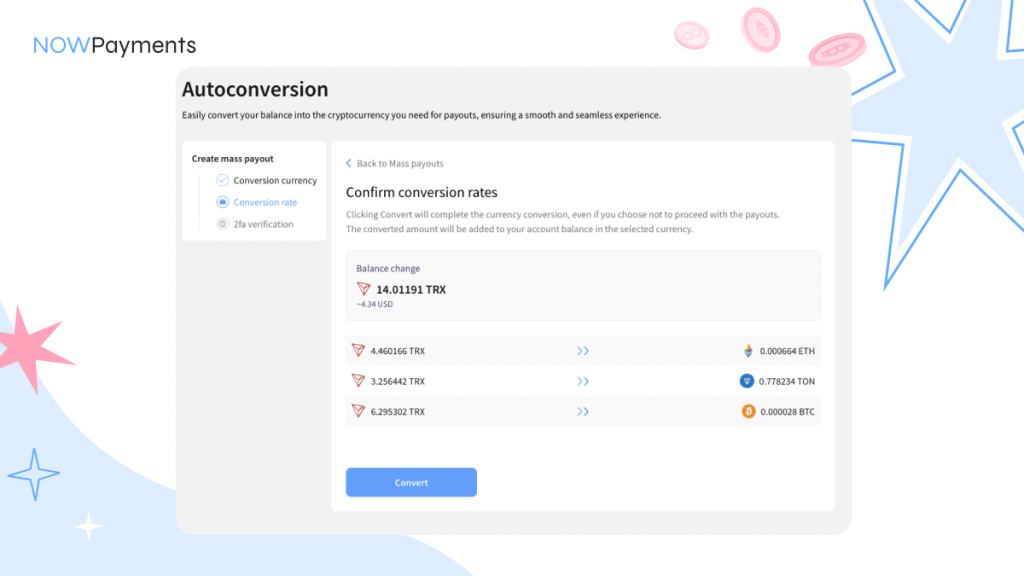
Task: Click the back chevron arrow icon
Action: [x=349, y=163]
